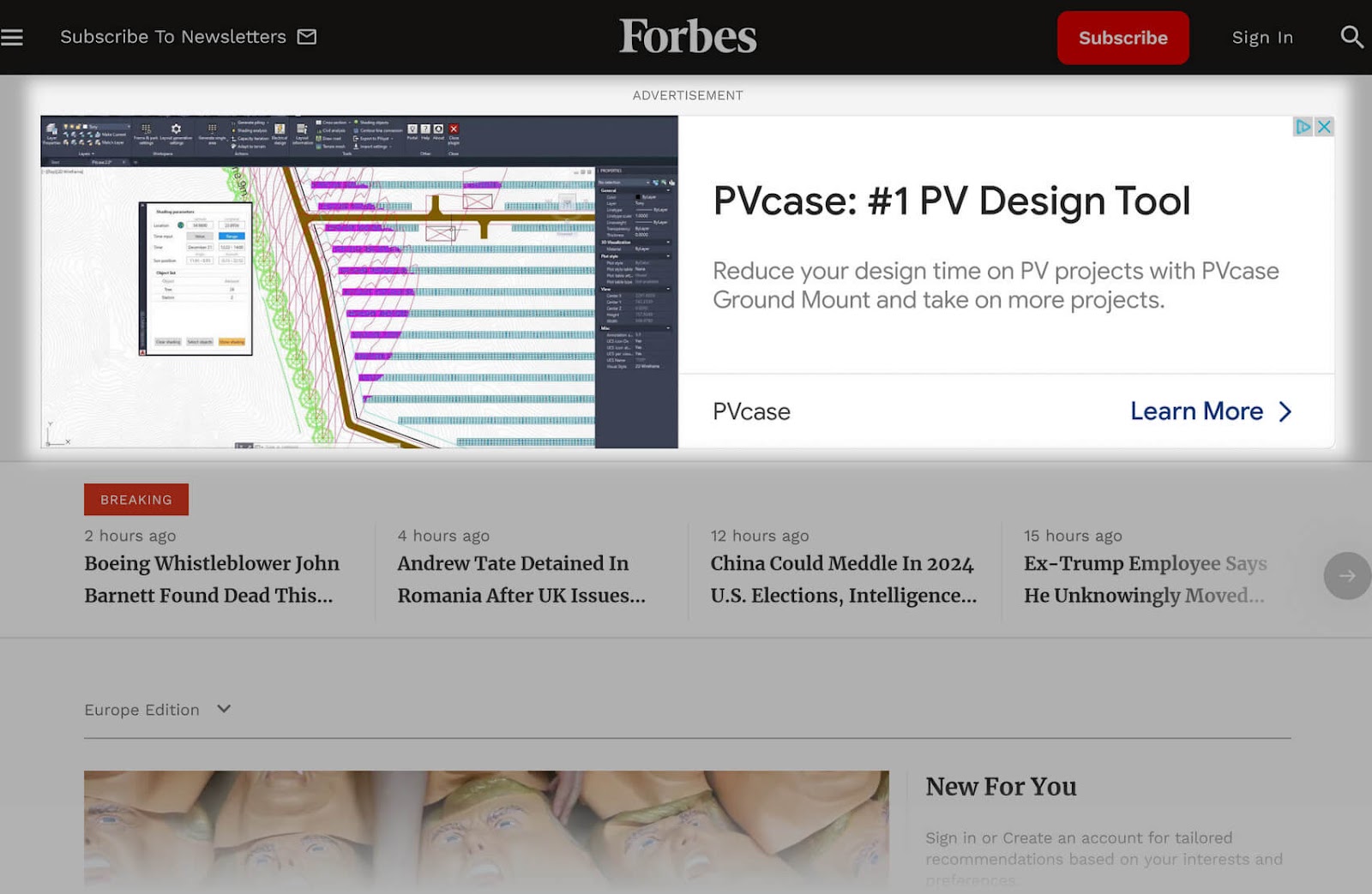Select the Draw road tool
The image size is (1372, 894).
point(328,139)
